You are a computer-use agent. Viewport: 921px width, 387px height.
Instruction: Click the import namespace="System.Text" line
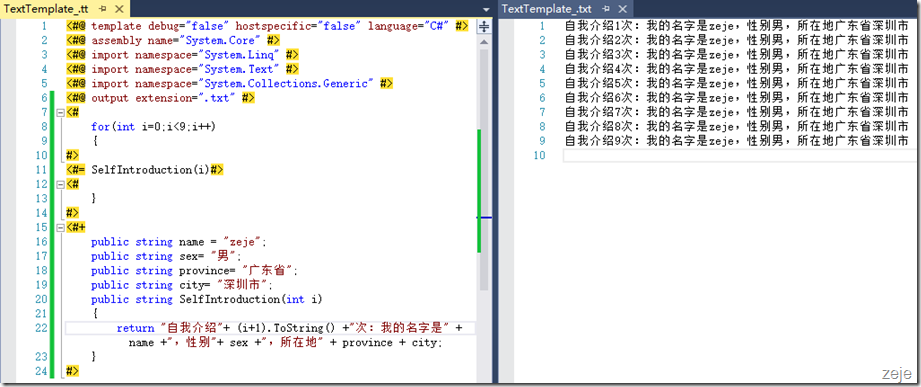point(183,69)
